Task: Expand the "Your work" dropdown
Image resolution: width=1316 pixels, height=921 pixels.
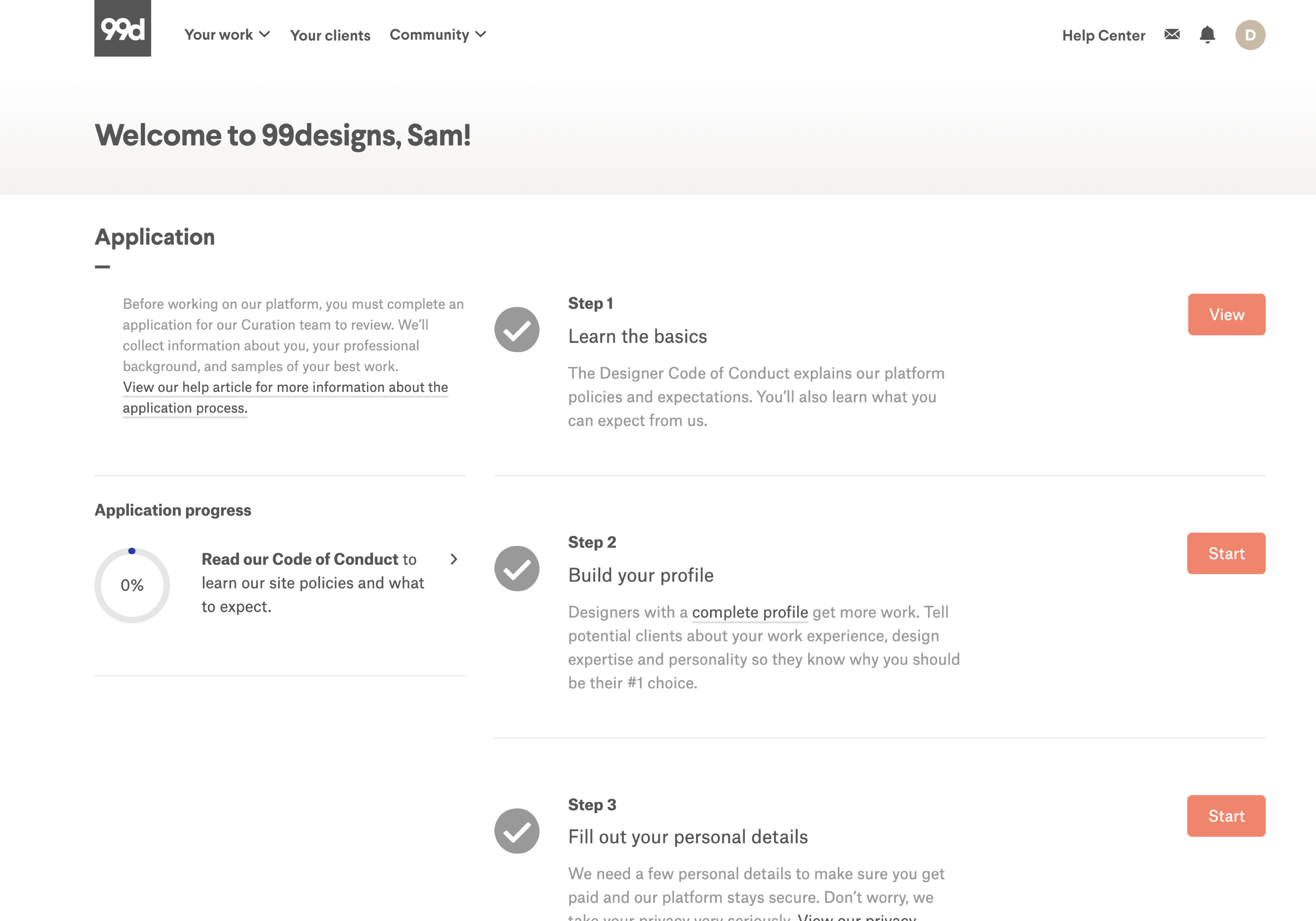Action: pos(226,34)
